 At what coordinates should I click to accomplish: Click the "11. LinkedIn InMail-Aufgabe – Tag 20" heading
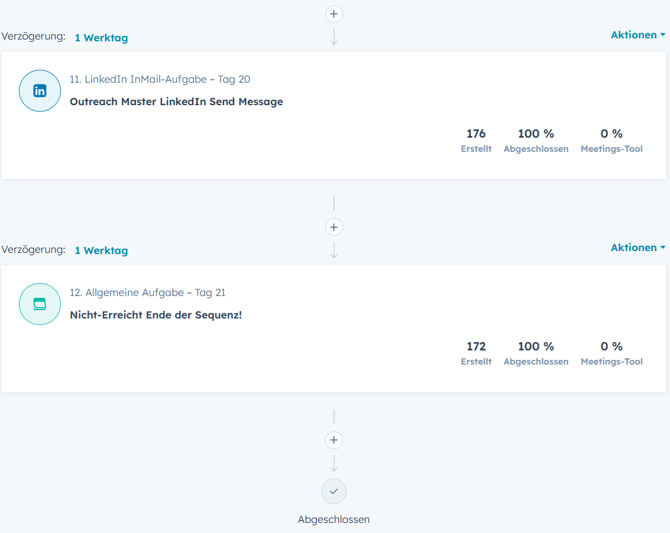[160, 79]
